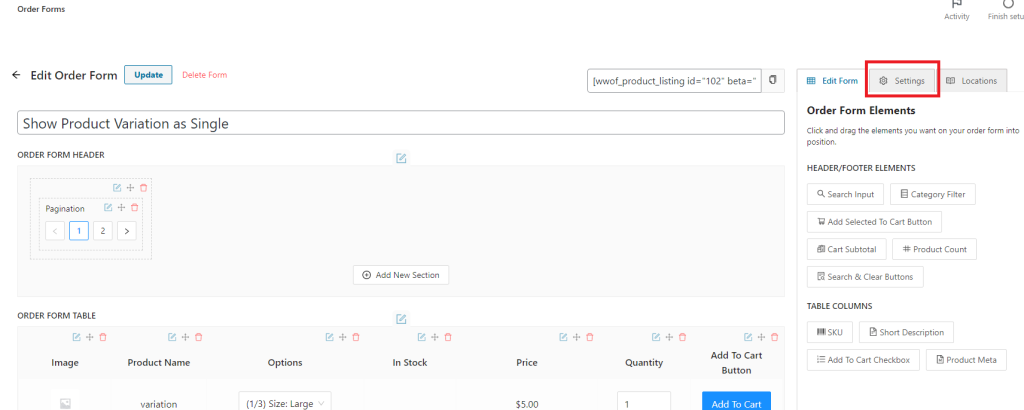The height and width of the screenshot is (410, 1024).
Task: Delete the Product Name column
Action: tap(198, 338)
